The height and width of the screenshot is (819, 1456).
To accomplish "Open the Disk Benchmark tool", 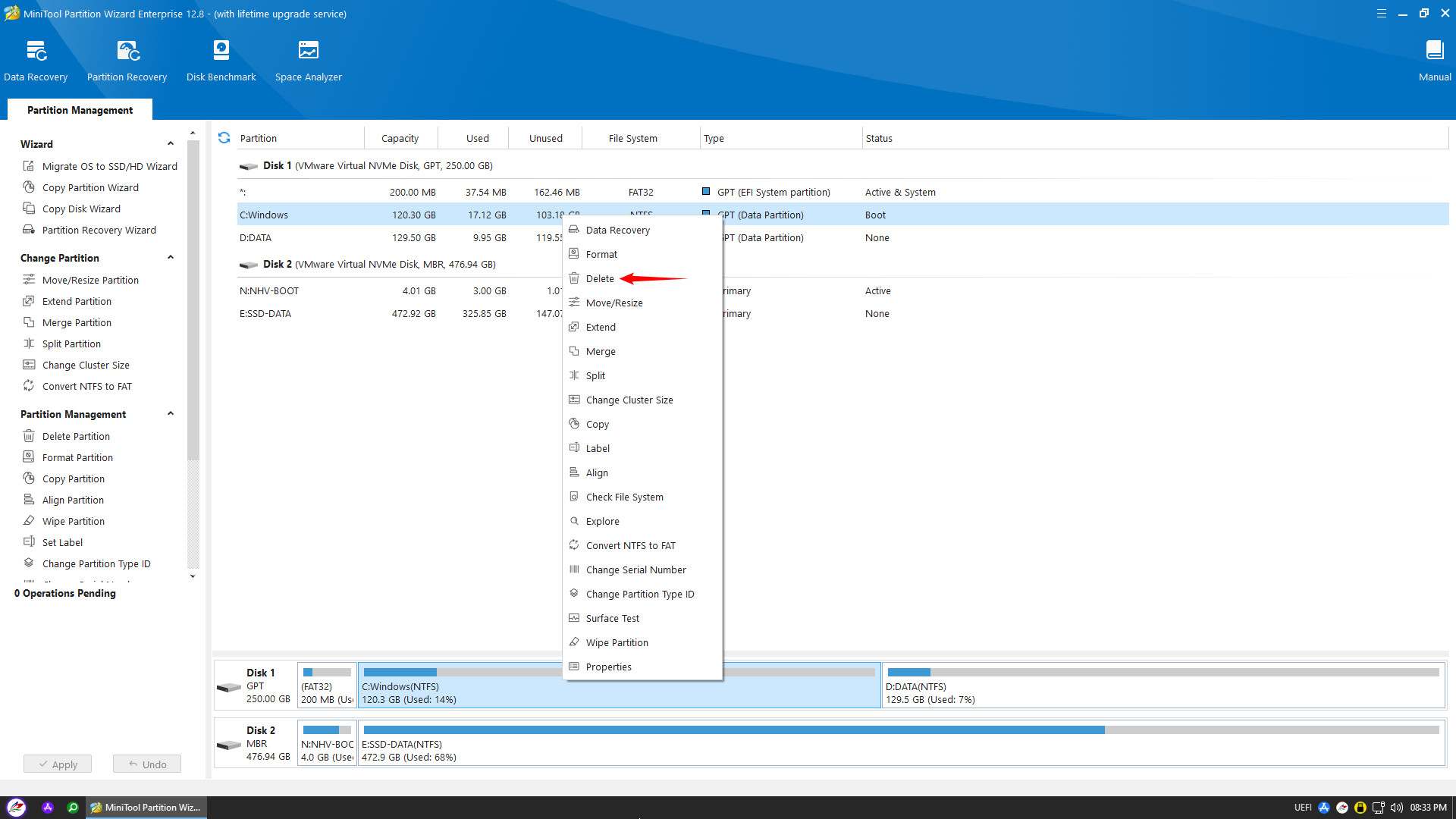I will point(221,52).
